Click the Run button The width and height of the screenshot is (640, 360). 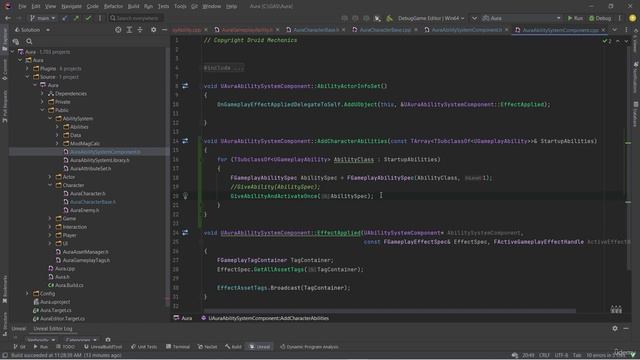pyautogui.click(x=575, y=18)
